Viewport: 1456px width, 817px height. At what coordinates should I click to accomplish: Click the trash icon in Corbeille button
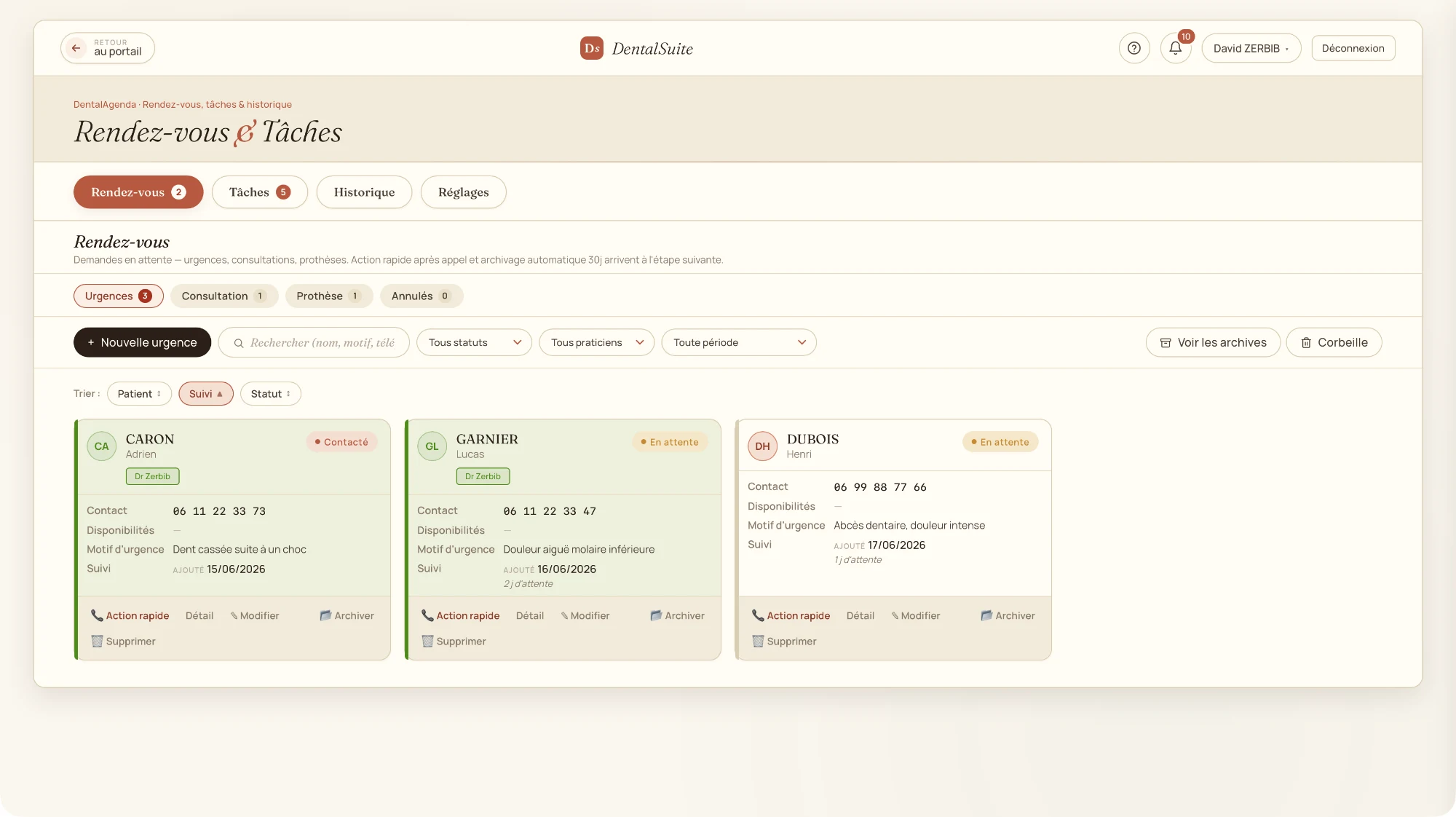tap(1306, 343)
